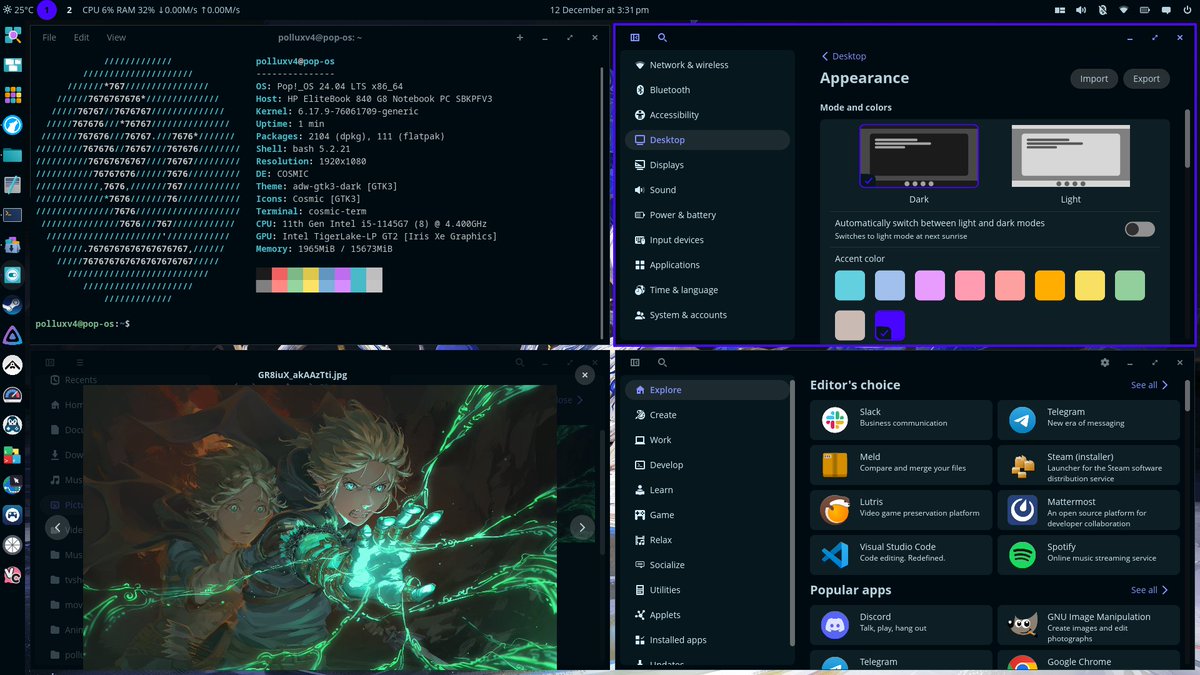This screenshot has width=1200, height=675.
Task: Expand Popular apps See all chevron
Action: tap(1165, 590)
